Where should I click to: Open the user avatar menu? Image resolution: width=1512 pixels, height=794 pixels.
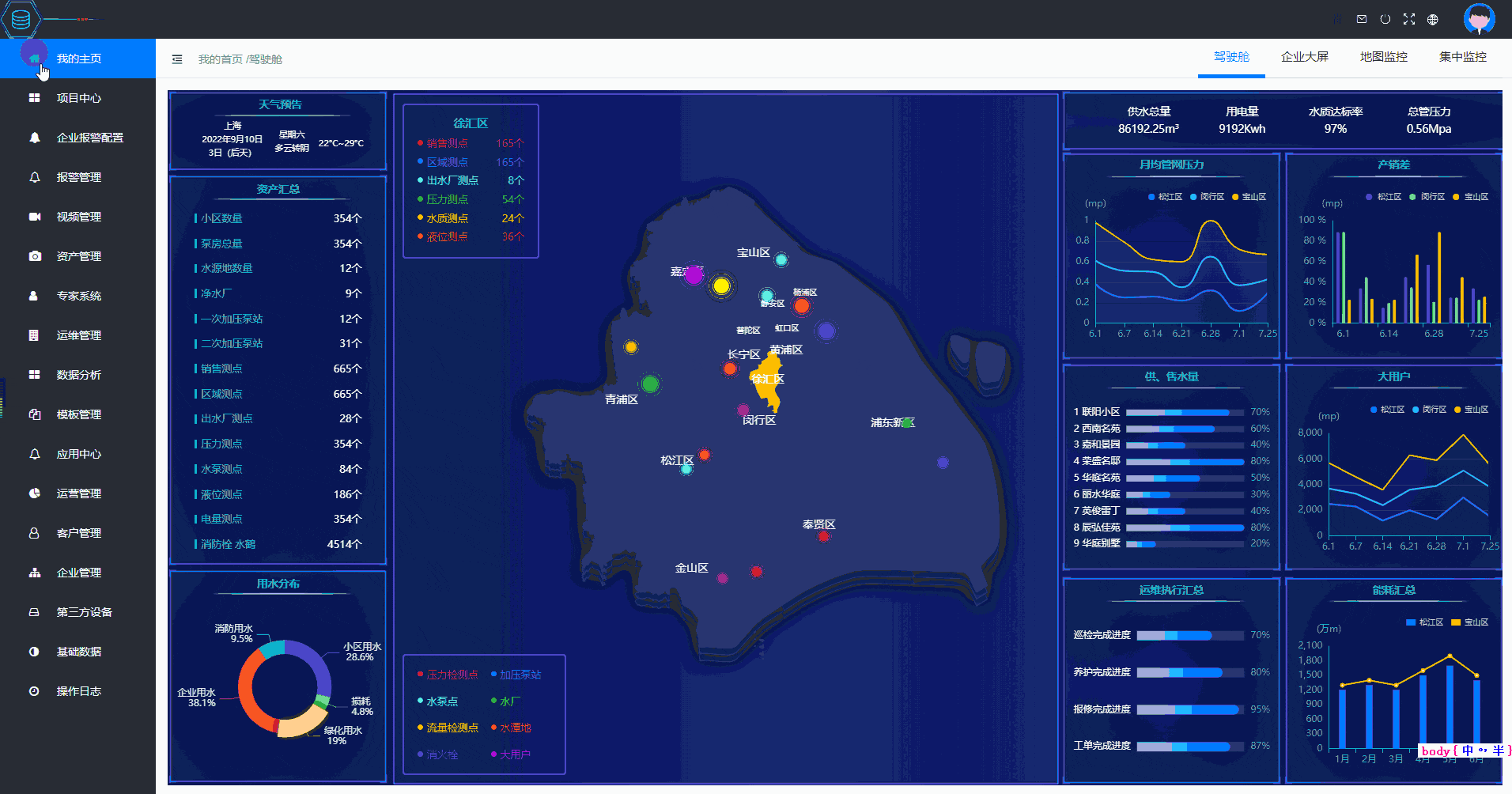coord(1478,19)
